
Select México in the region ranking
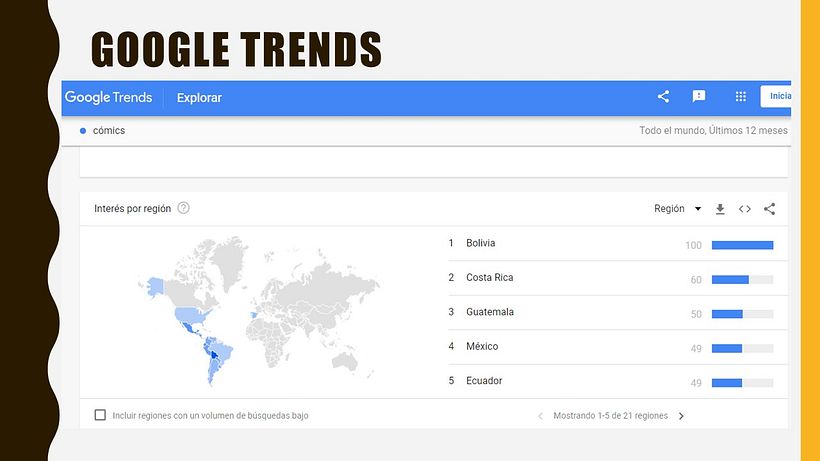pyautogui.click(x=482, y=347)
